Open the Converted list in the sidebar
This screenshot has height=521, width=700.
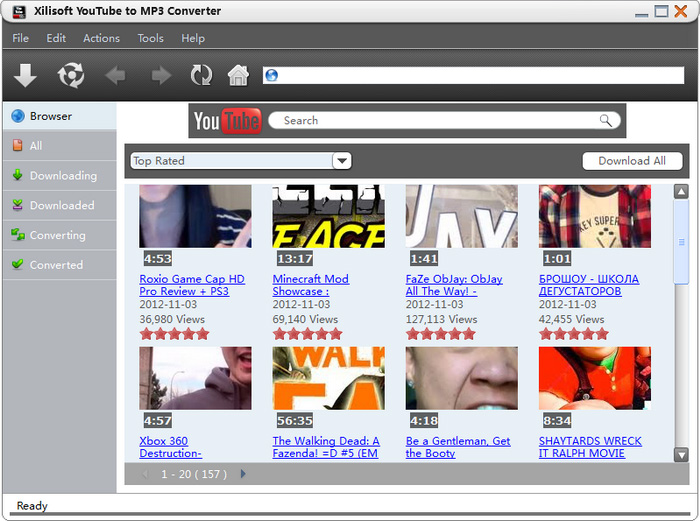59,265
